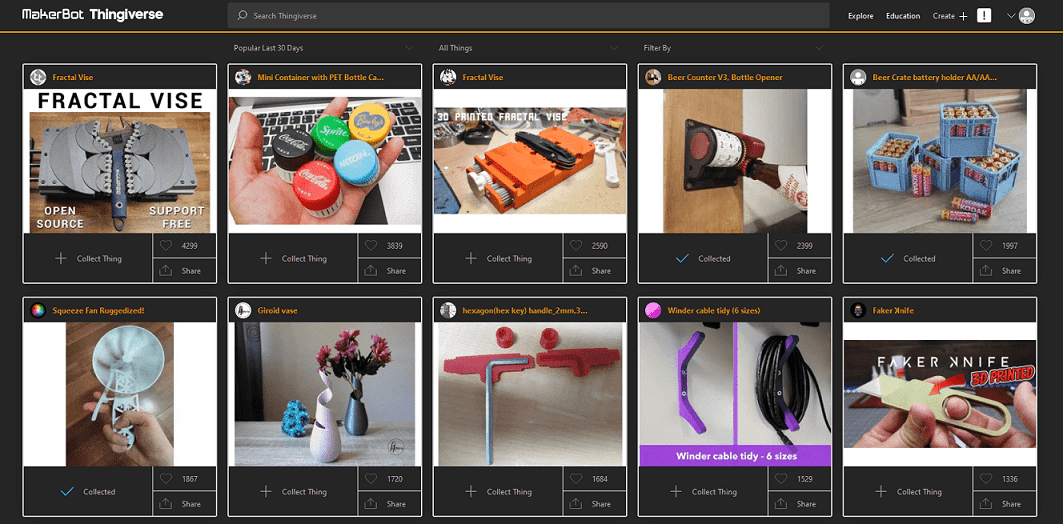This screenshot has width=1063, height=524.
Task: Open the Explore menu
Action: [860, 16]
